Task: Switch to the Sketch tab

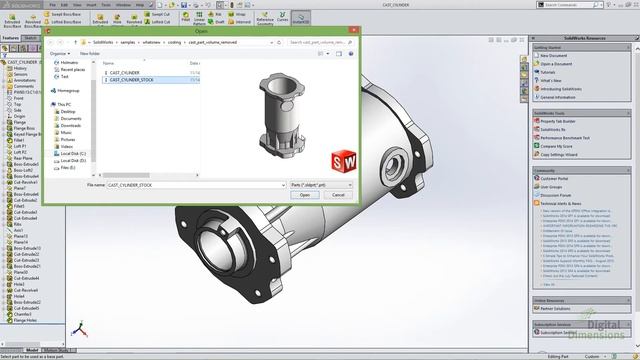Action: click(30, 38)
